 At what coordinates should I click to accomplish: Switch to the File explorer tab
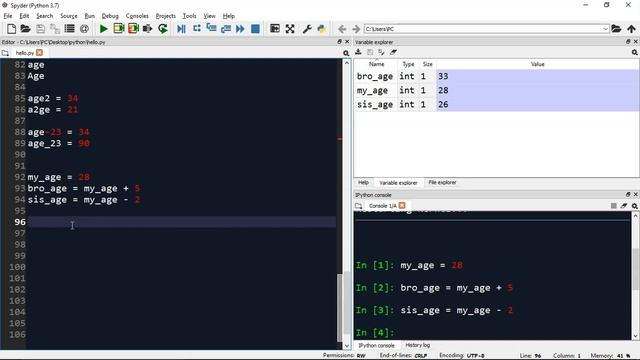(442, 182)
